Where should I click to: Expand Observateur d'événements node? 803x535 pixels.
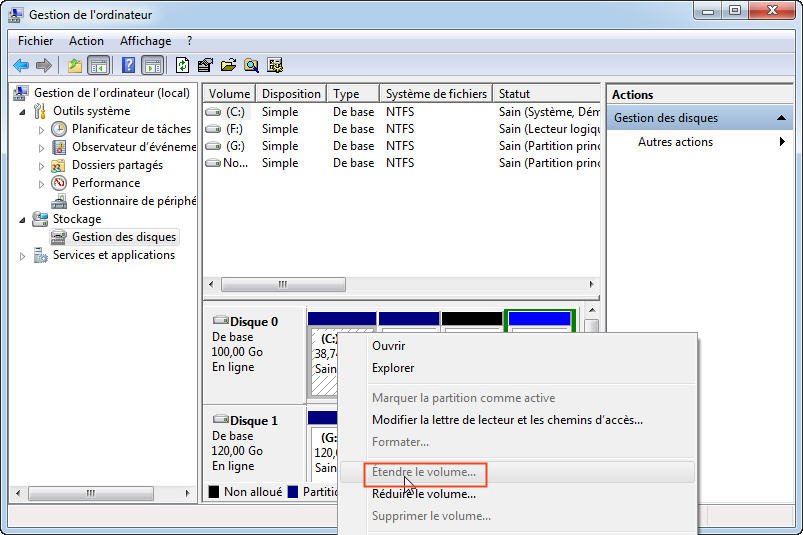coord(41,148)
